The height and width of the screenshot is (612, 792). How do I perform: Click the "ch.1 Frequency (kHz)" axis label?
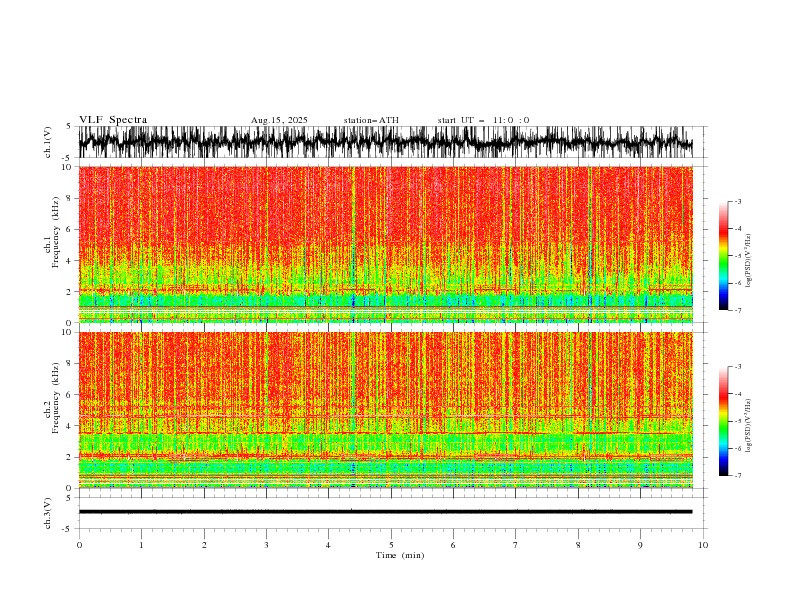click(x=52, y=232)
